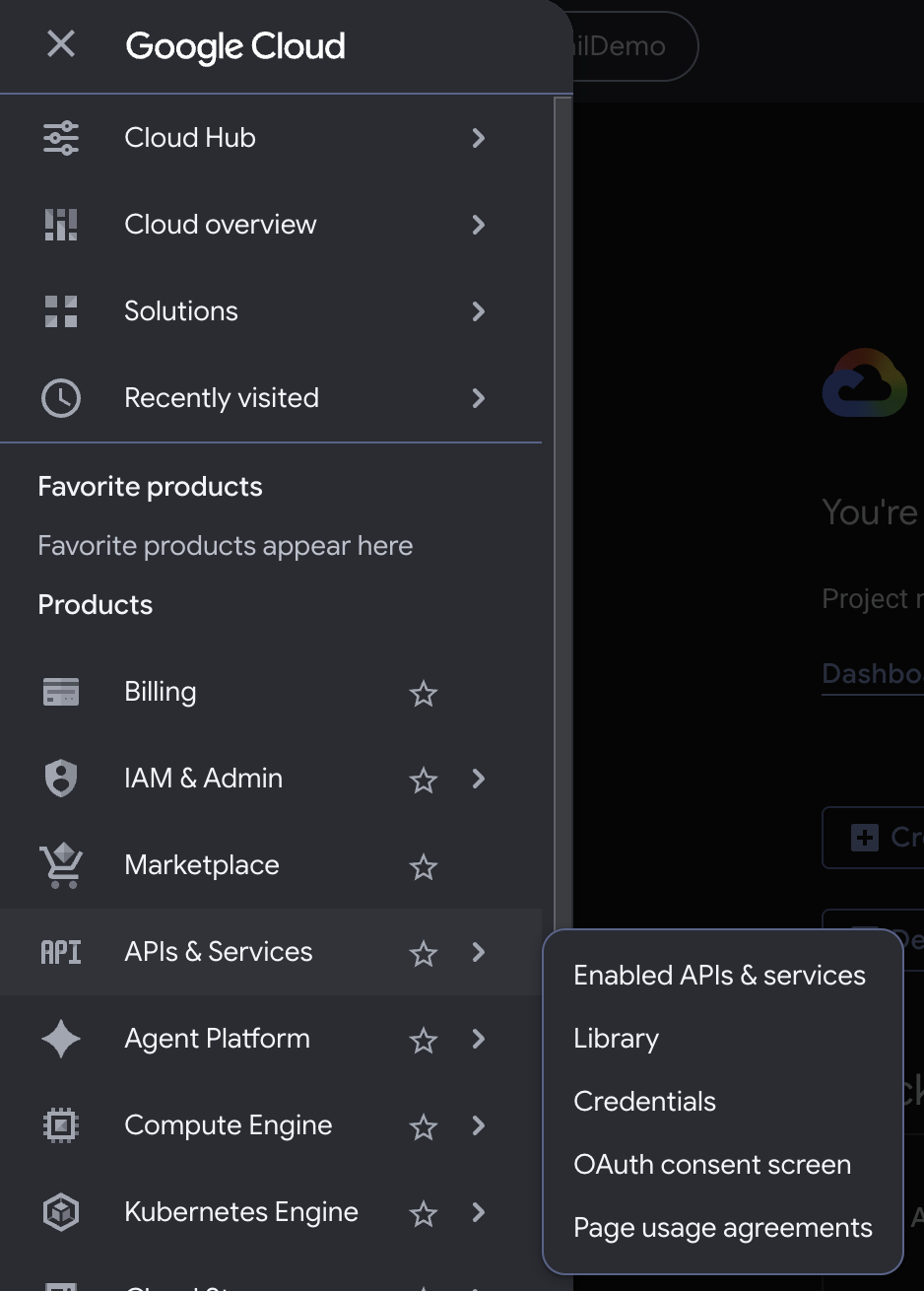Click the Cloud overview icon

(x=61, y=225)
